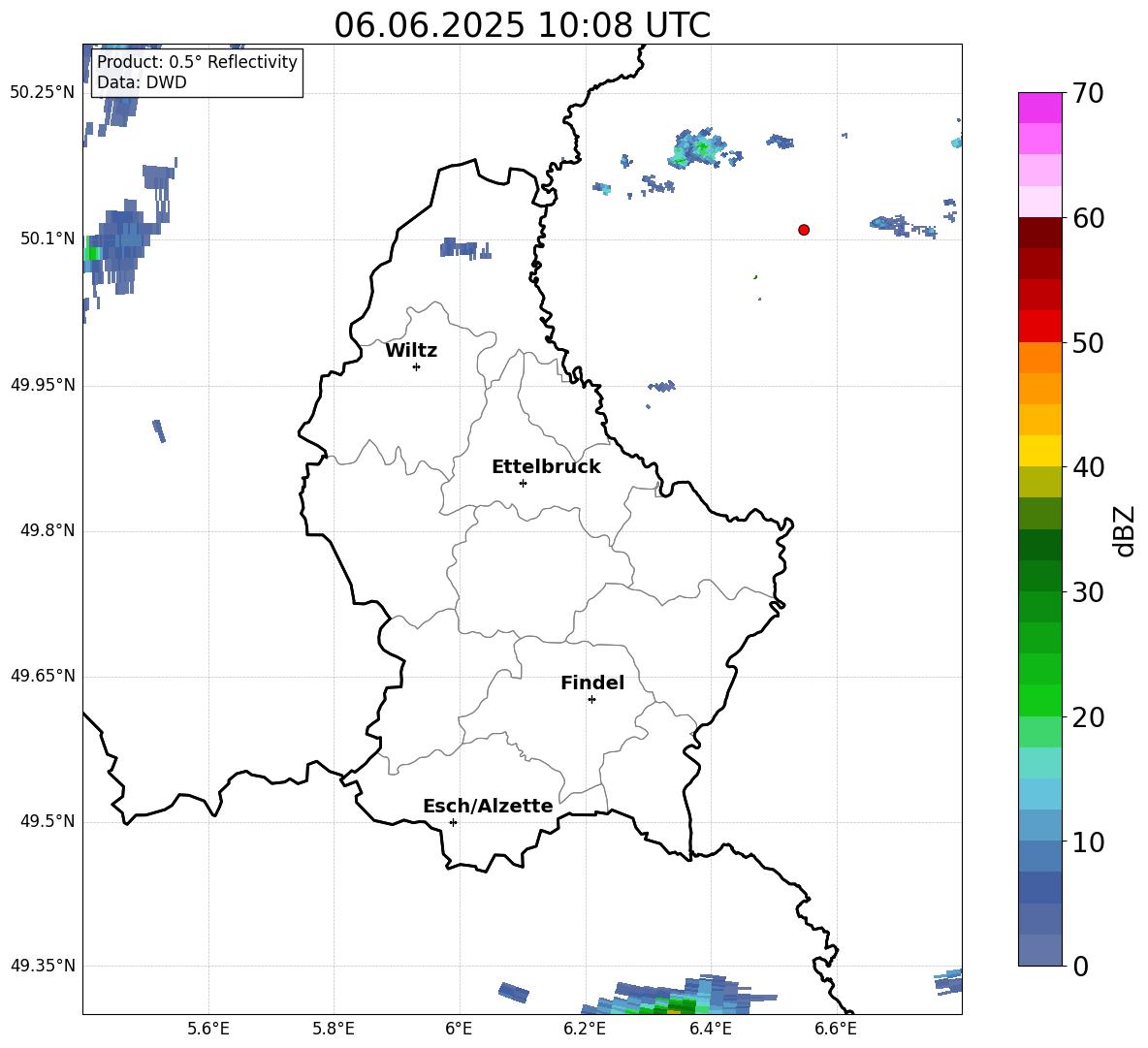Click the 6.6°E longitude label
The image size is (1148, 1048).
pyautogui.click(x=836, y=1029)
